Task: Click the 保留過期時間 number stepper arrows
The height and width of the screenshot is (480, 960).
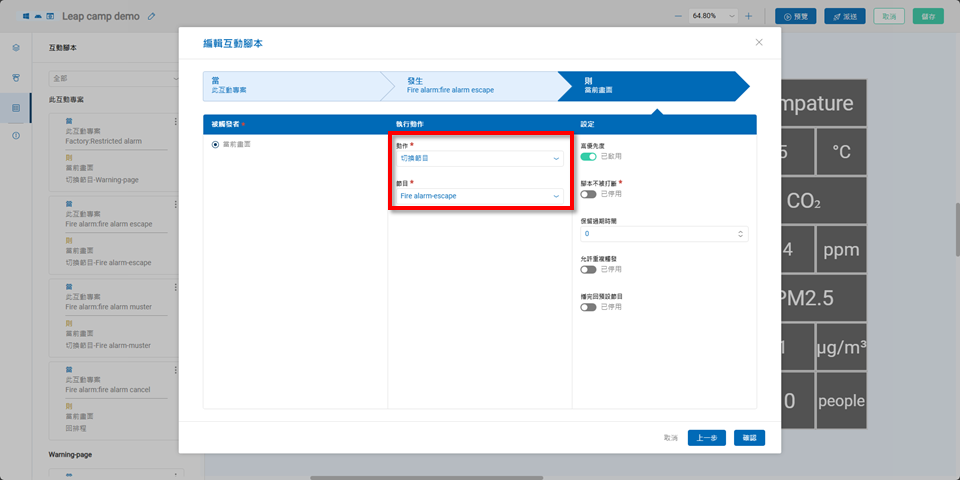Action: pyautogui.click(x=740, y=233)
